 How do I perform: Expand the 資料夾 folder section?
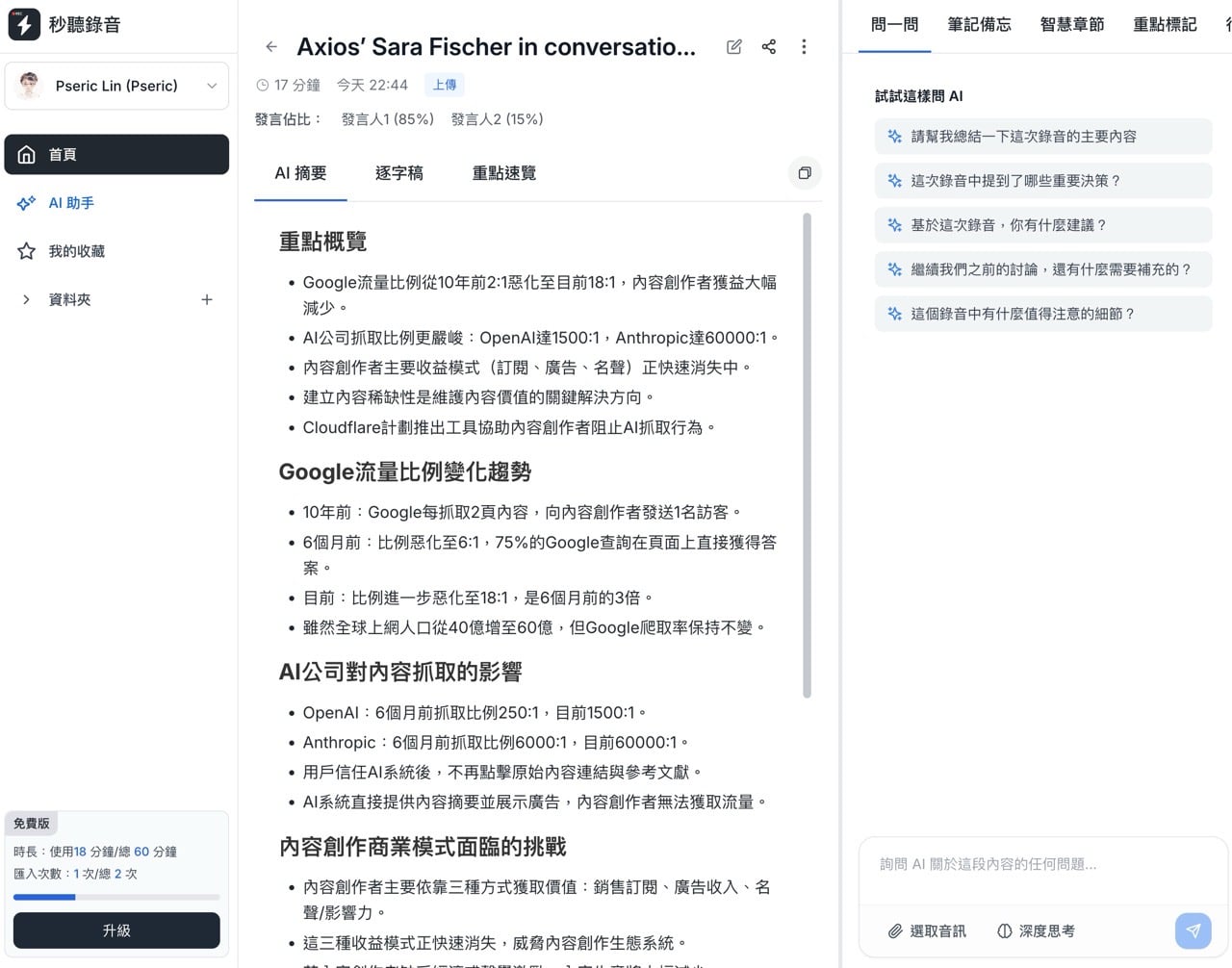click(26, 299)
